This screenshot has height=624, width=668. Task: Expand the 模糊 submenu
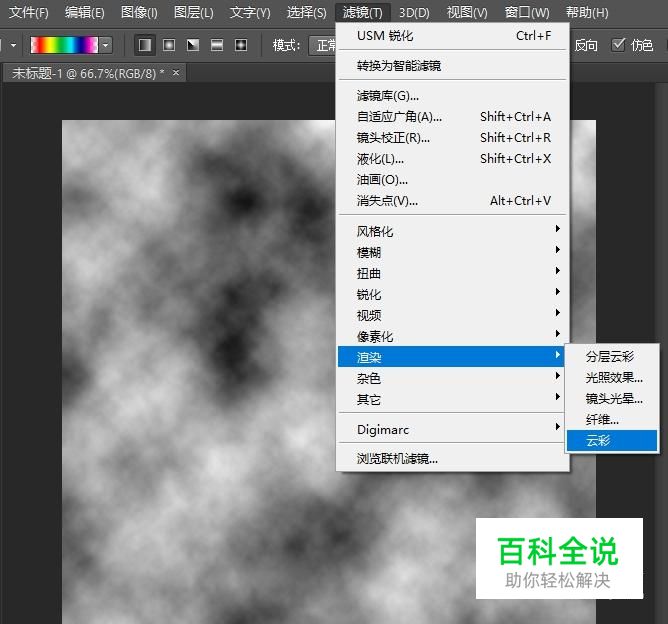coord(453,252)
